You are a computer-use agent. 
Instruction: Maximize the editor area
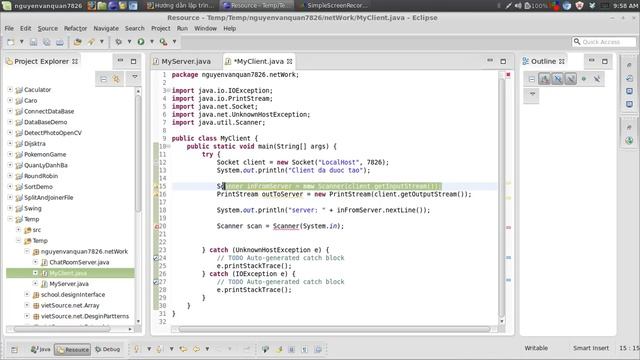(503, 61)
